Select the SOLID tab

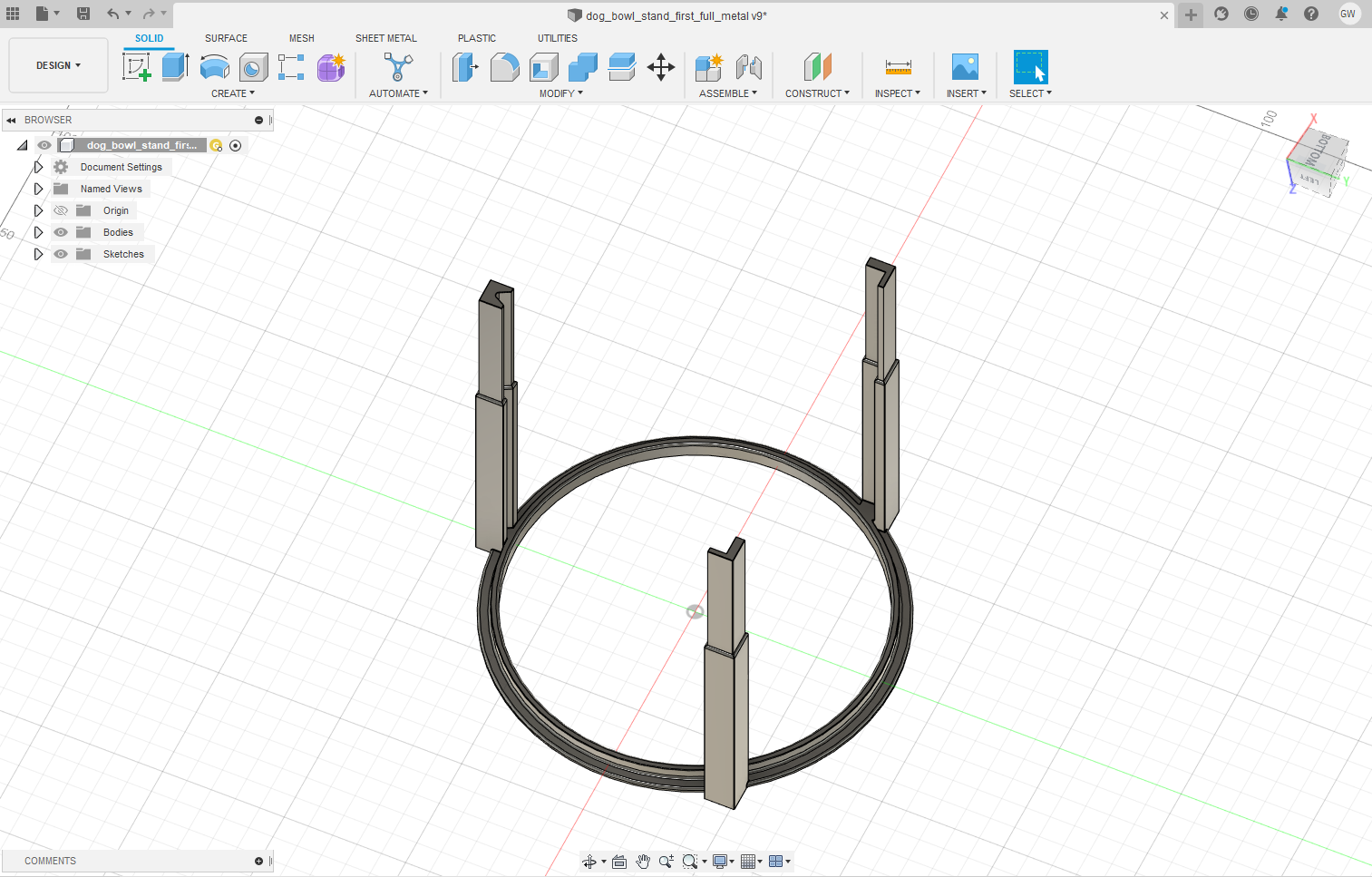click(150, 38)
